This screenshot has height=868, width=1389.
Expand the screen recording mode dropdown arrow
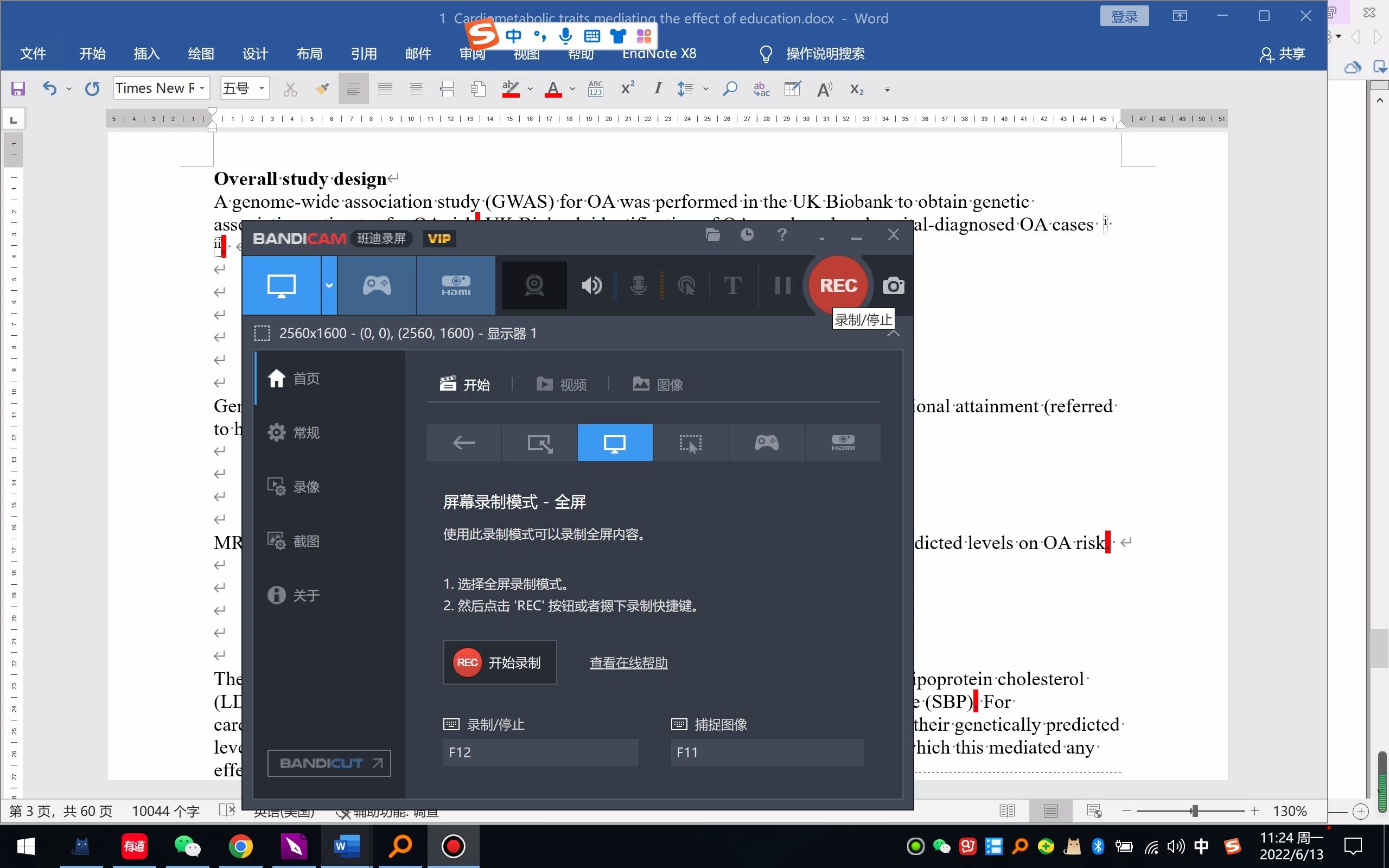329,285
